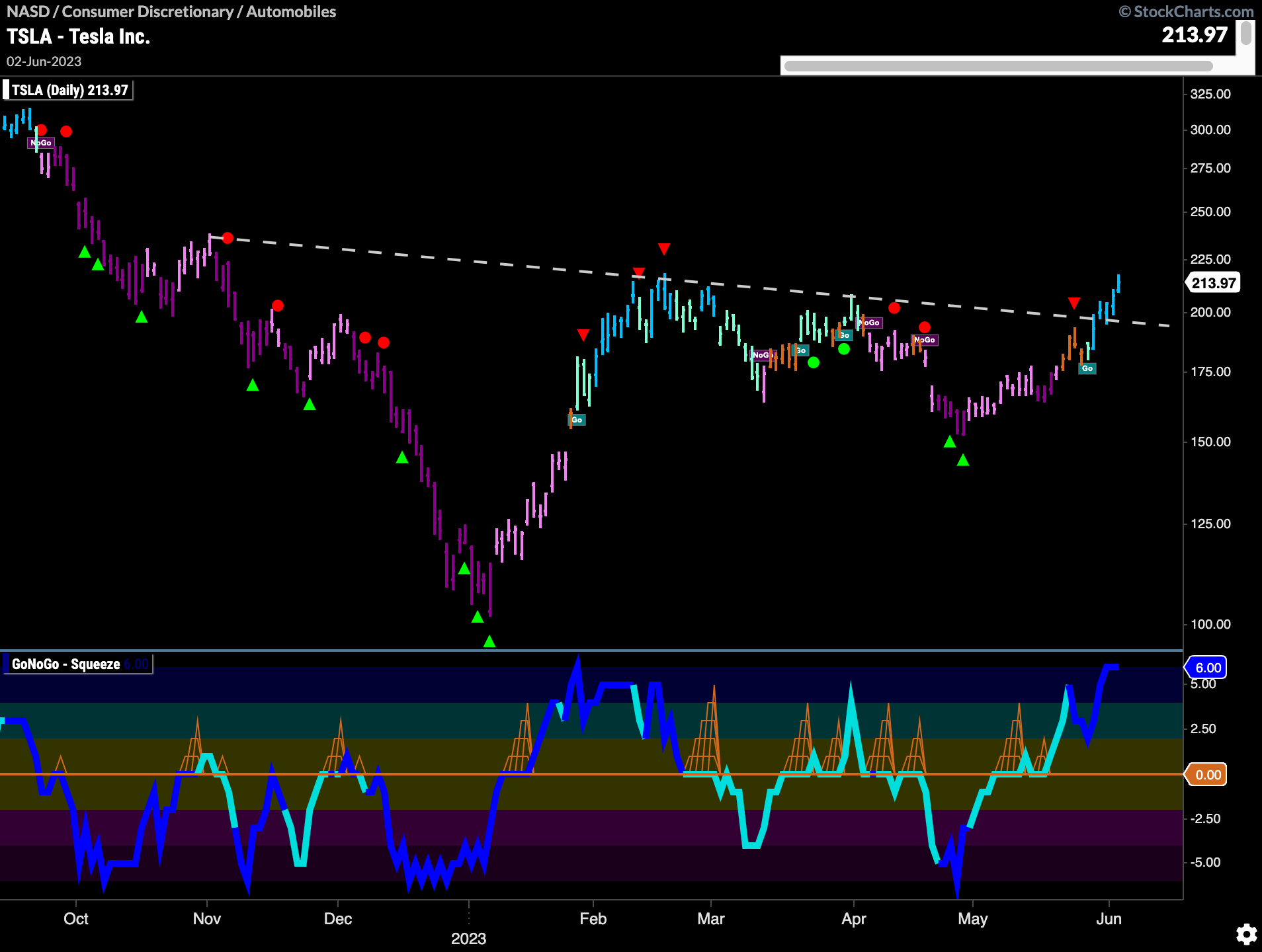Click the red down-triangle above the mid-February peak
This screenshot has height=952, width=1262.
click(664, 249)
